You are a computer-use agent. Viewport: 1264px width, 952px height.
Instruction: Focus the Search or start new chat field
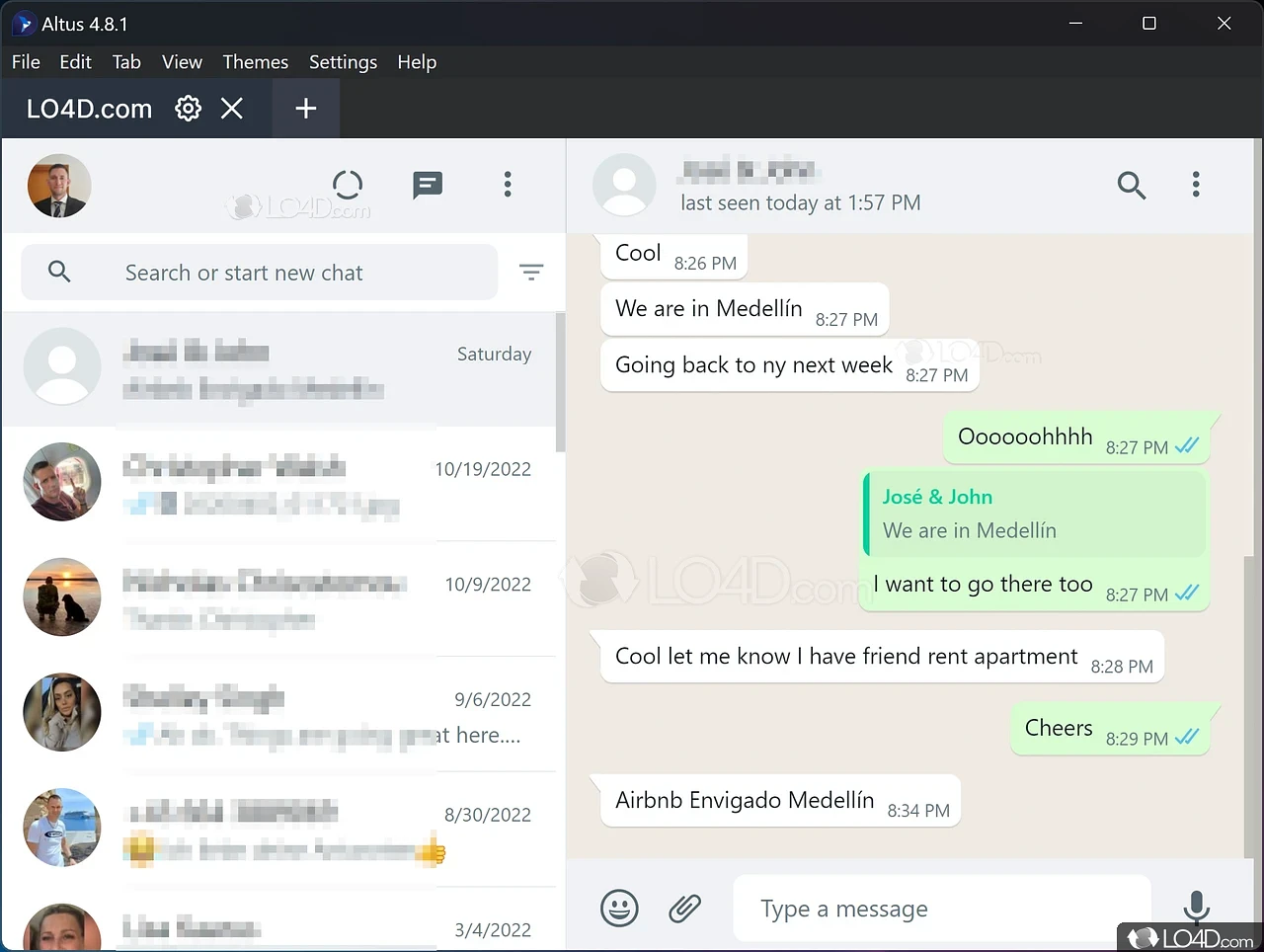tap(260, 273)
